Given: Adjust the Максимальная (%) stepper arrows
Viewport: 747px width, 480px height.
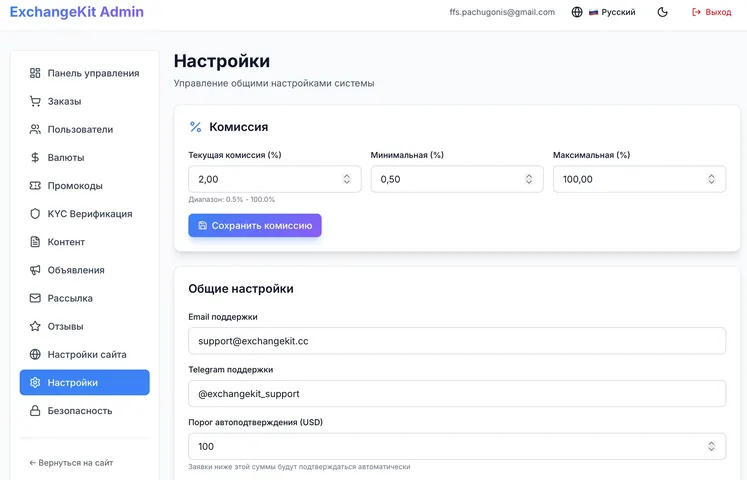Looking at the screenshot, I should [711, 179].
